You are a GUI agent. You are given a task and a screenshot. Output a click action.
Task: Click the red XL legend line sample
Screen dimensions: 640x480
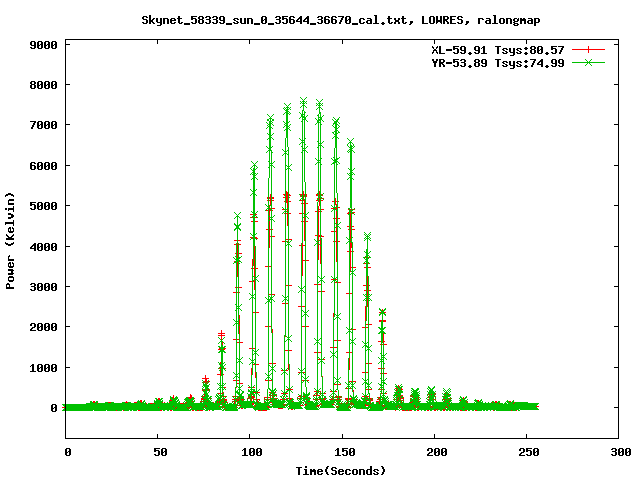[588, 50]
